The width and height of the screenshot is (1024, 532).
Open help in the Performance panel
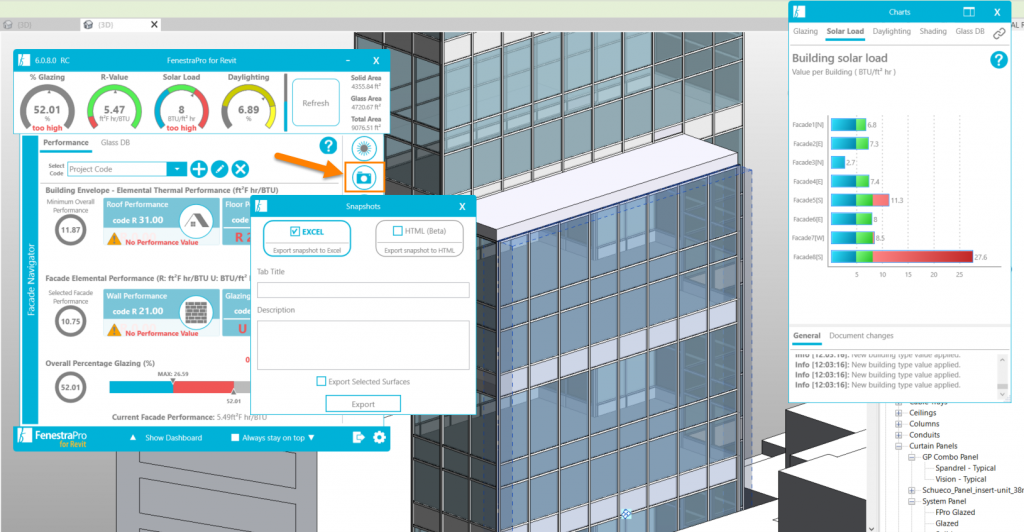coord(328,146)
